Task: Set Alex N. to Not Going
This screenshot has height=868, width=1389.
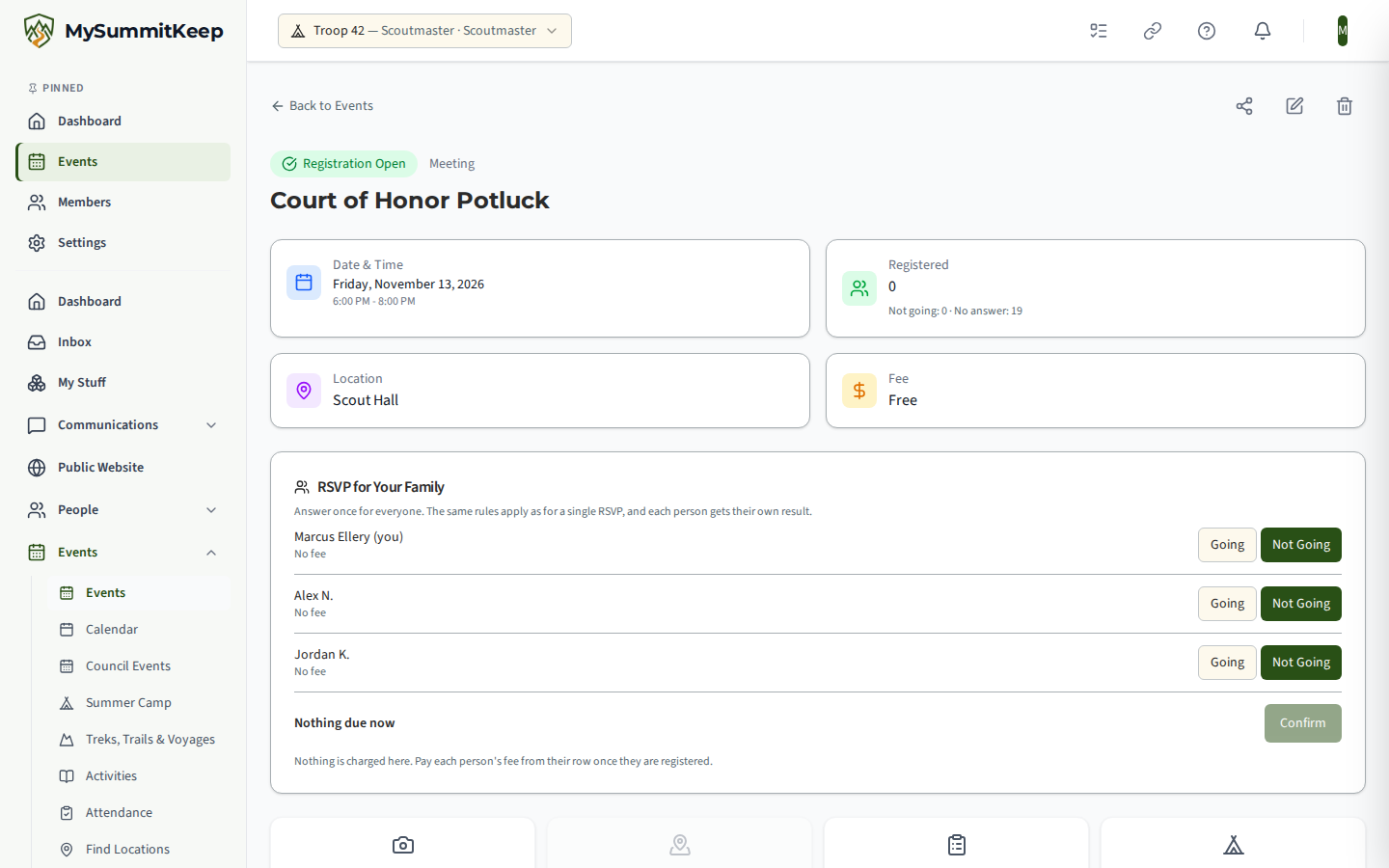Action: coord(1301,604)
